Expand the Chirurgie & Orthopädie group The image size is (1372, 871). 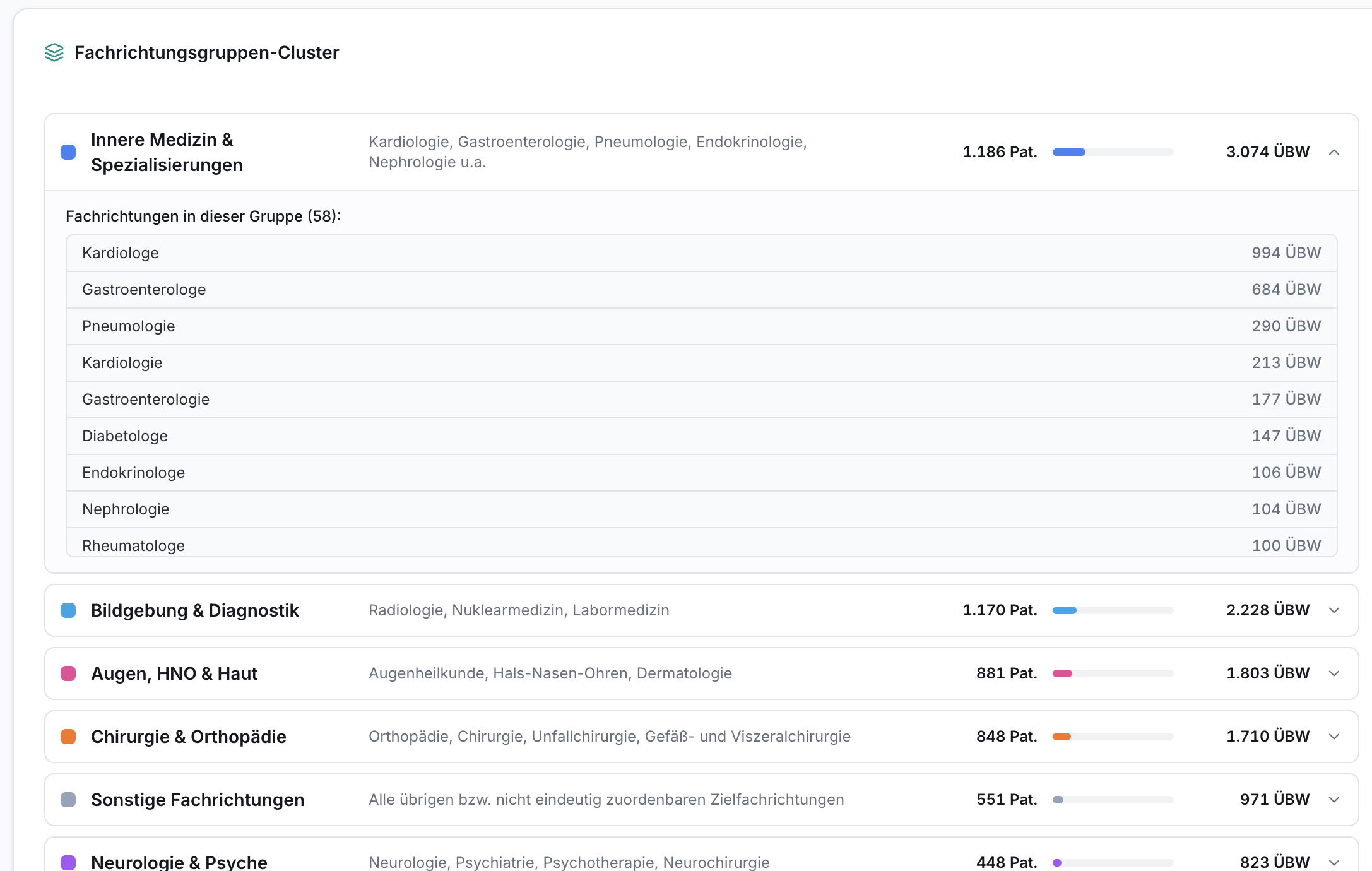tap(1334, 737)
